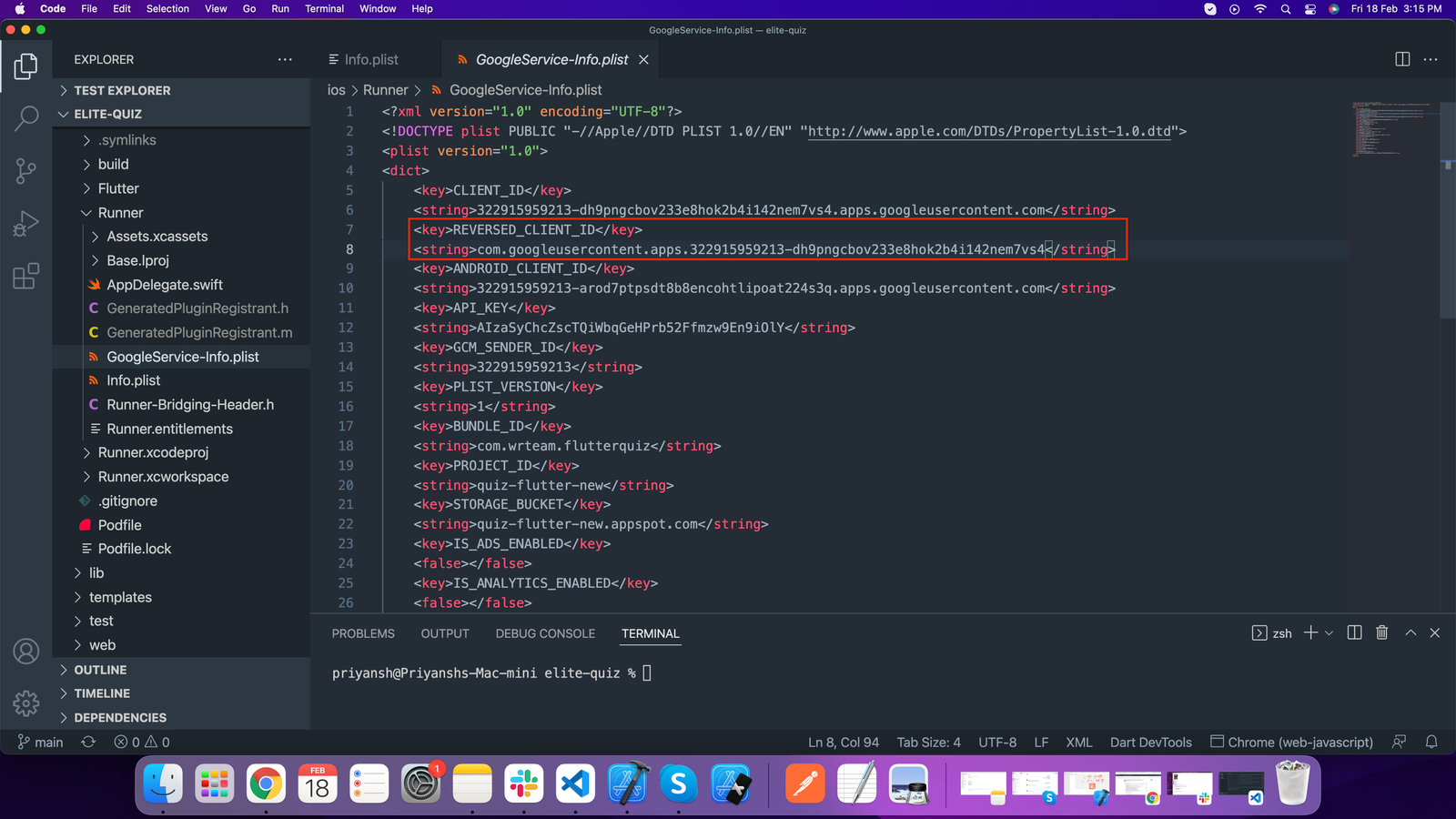Screen dimensions: 1456x819
Task: Split the editor right
Action: [x=1402, y=59]
